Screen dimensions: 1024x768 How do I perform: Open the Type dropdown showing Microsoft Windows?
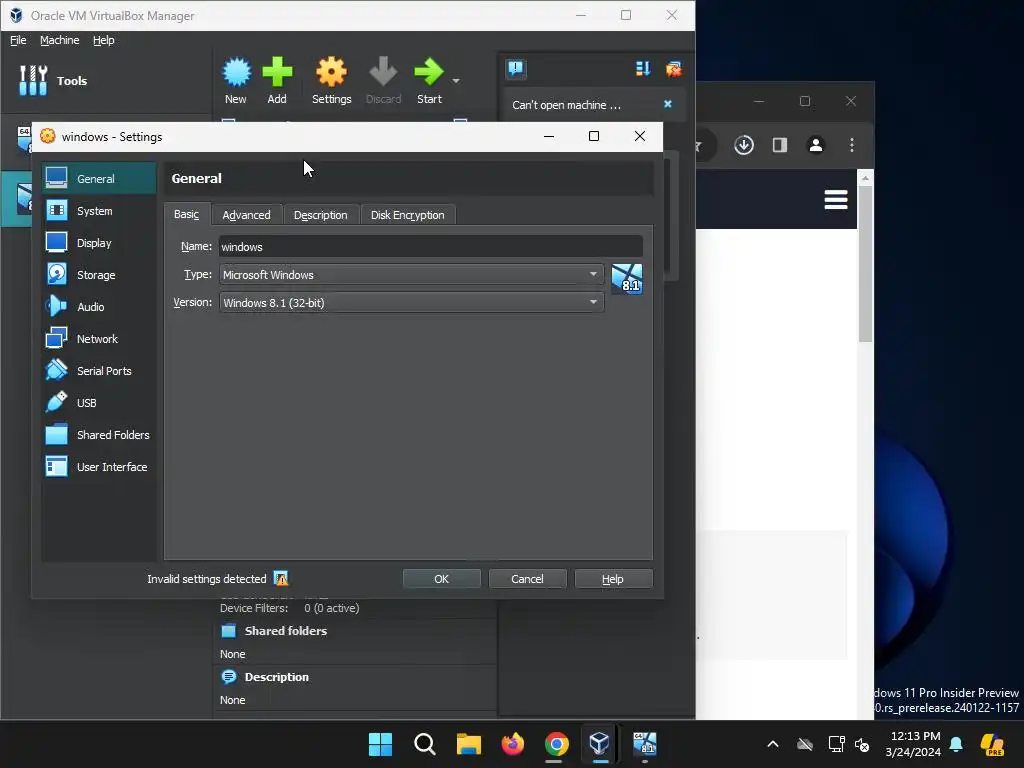[x=411, y=275]
